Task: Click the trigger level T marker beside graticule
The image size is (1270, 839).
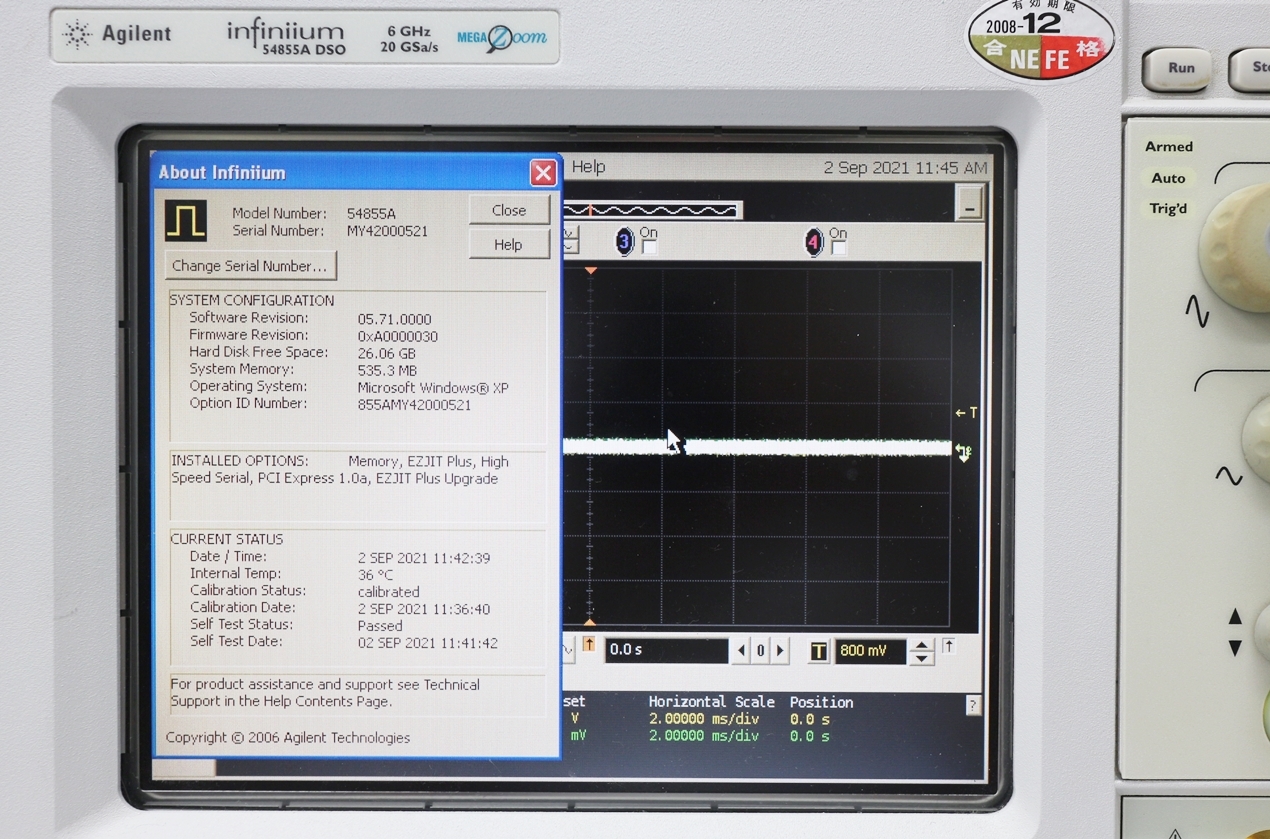Action: point(966,412)
